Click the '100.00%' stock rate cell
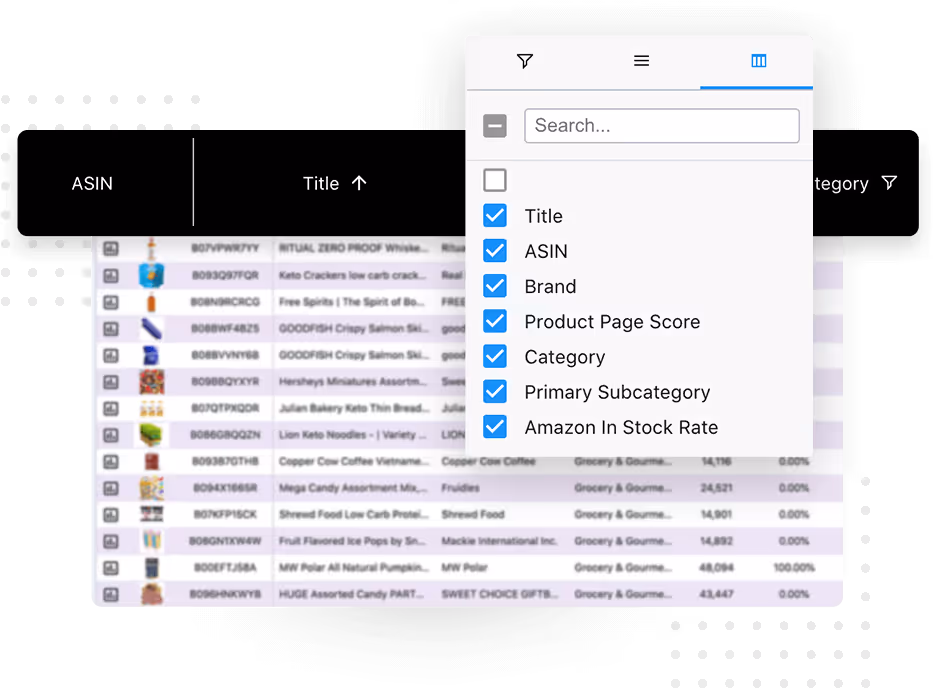This screenshot has height=696, width=936. click(794, 568)
